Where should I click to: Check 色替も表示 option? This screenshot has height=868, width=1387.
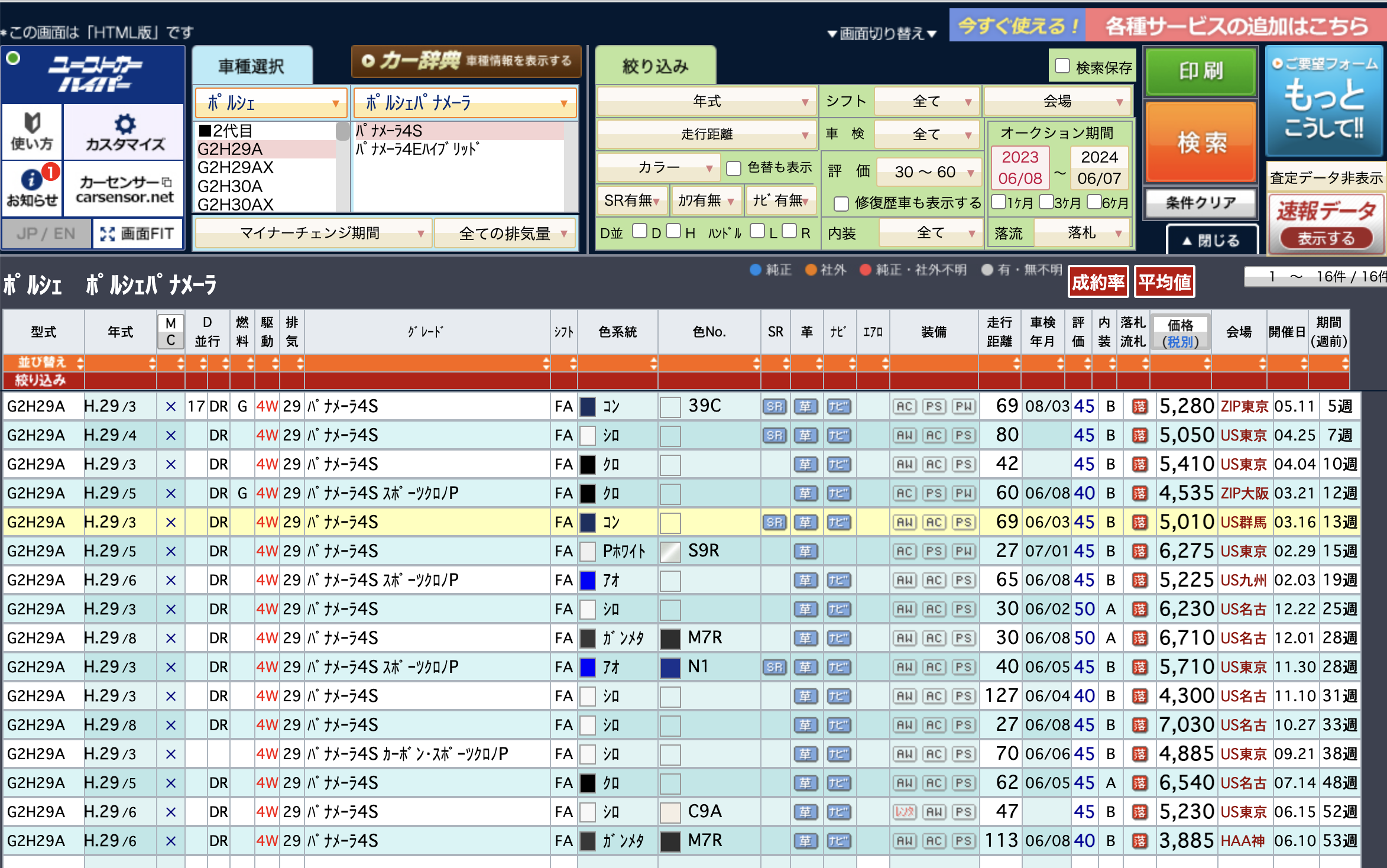click(734, 168)
